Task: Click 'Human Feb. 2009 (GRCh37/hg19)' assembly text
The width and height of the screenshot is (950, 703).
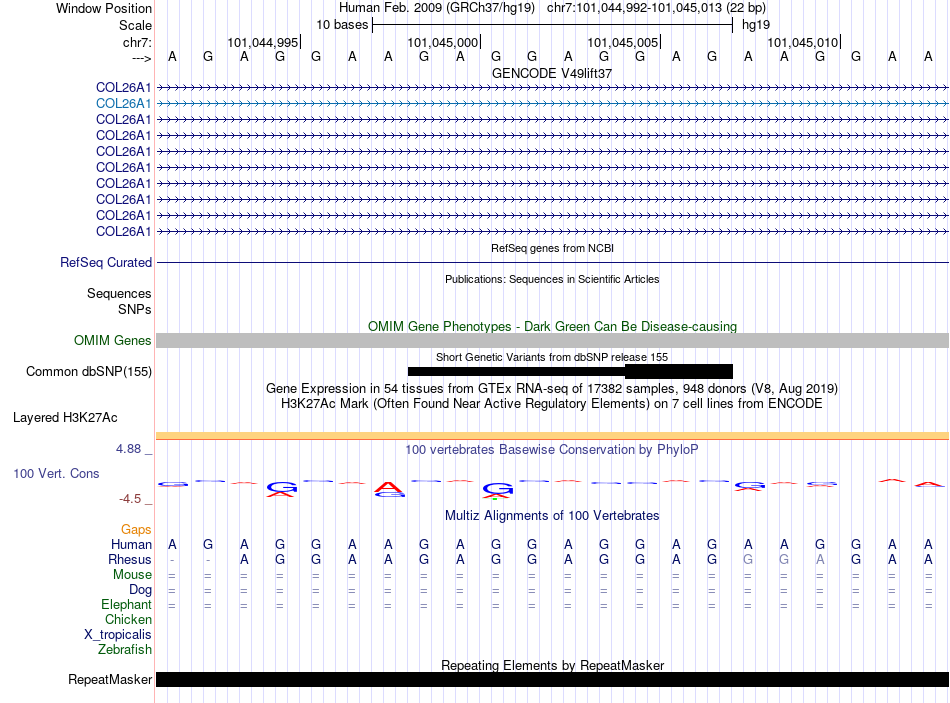Action: (x=437, y=8)
